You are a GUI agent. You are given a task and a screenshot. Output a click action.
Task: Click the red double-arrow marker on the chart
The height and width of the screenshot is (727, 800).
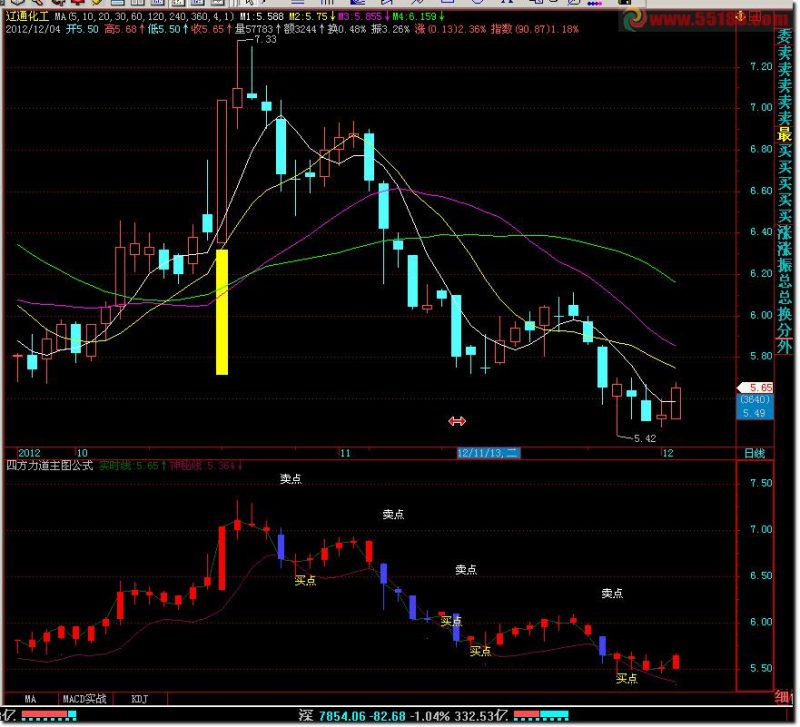point(457,421)
